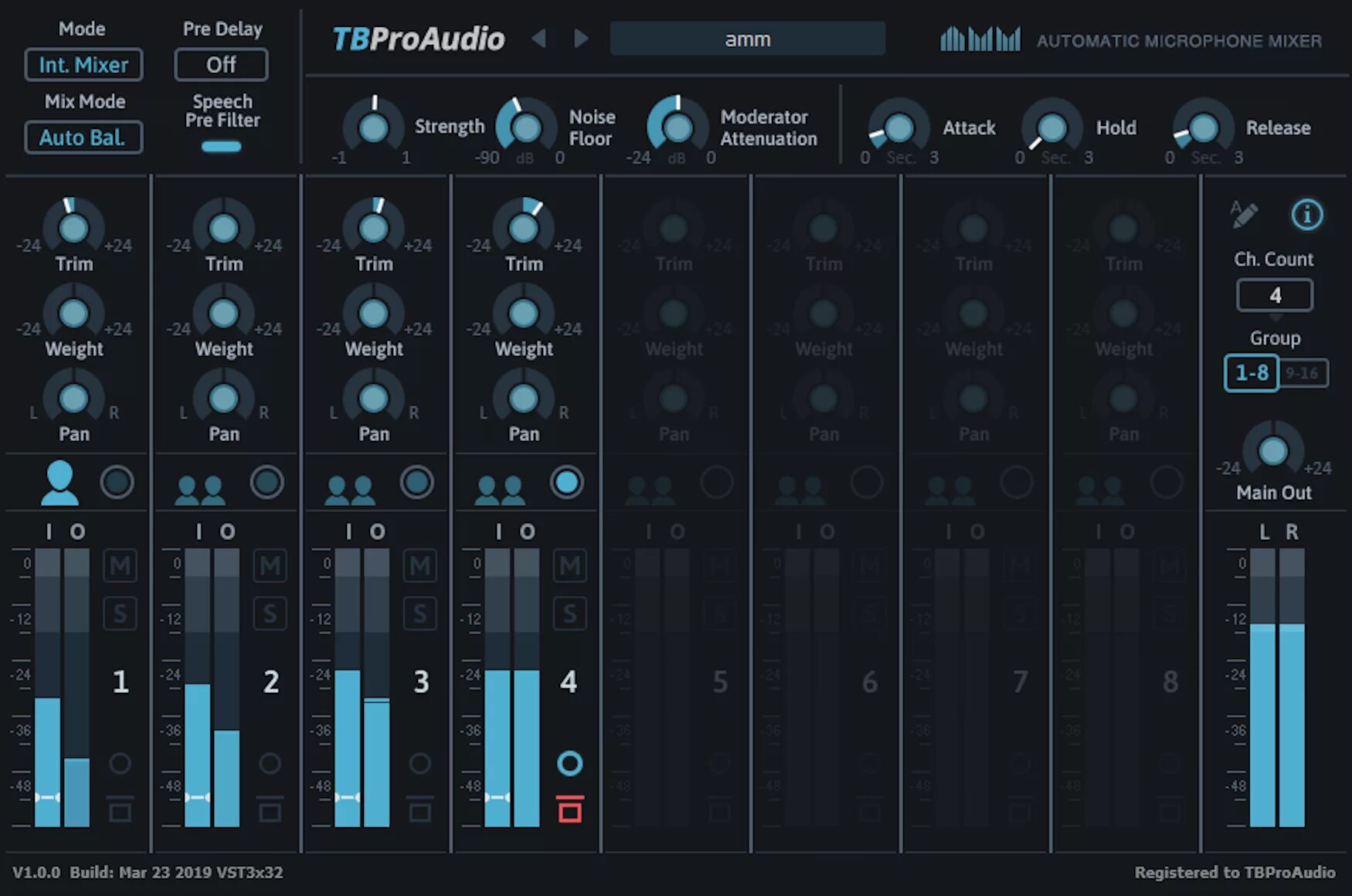This screenshot has height=896, width=1352.
Task: Toggle channel 4 active round moderator button
Action: pos(566,483)
